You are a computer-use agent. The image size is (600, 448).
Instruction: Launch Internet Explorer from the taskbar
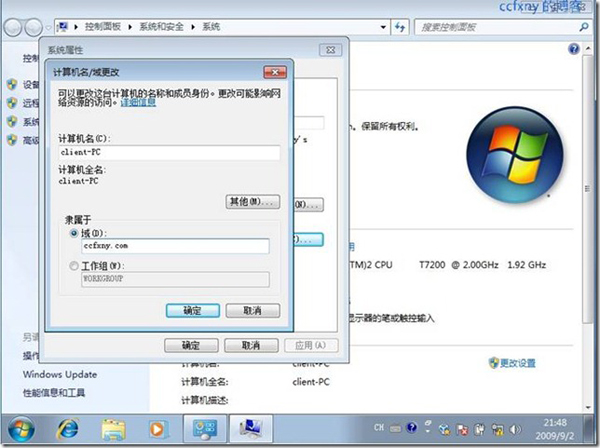tap(68, 428)
